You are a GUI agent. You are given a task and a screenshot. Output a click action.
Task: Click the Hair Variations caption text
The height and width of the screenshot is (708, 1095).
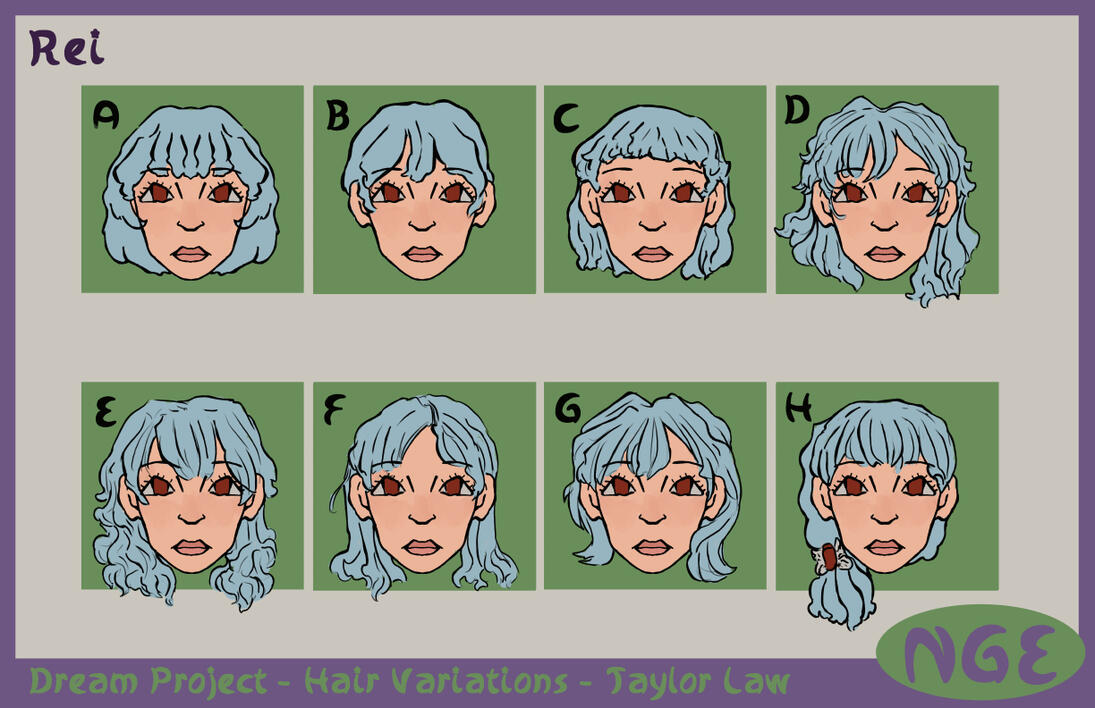pyautogui.click(x=436, y=681)
